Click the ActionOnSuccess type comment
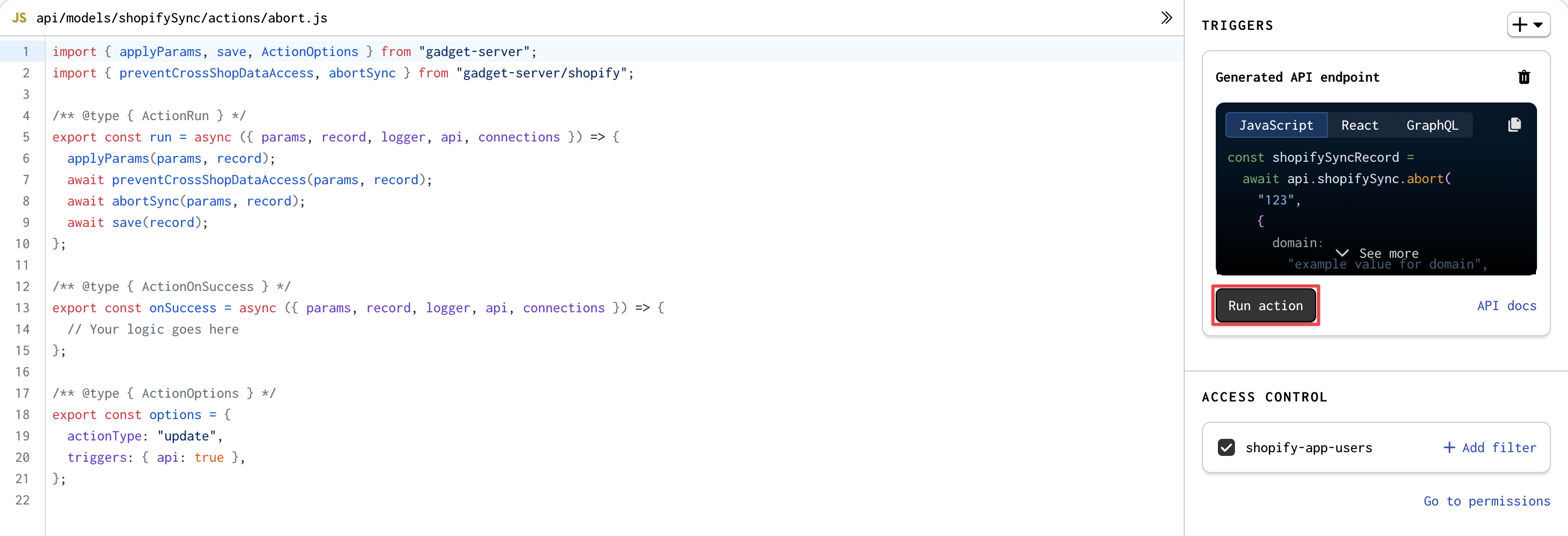 coord(172,286)
